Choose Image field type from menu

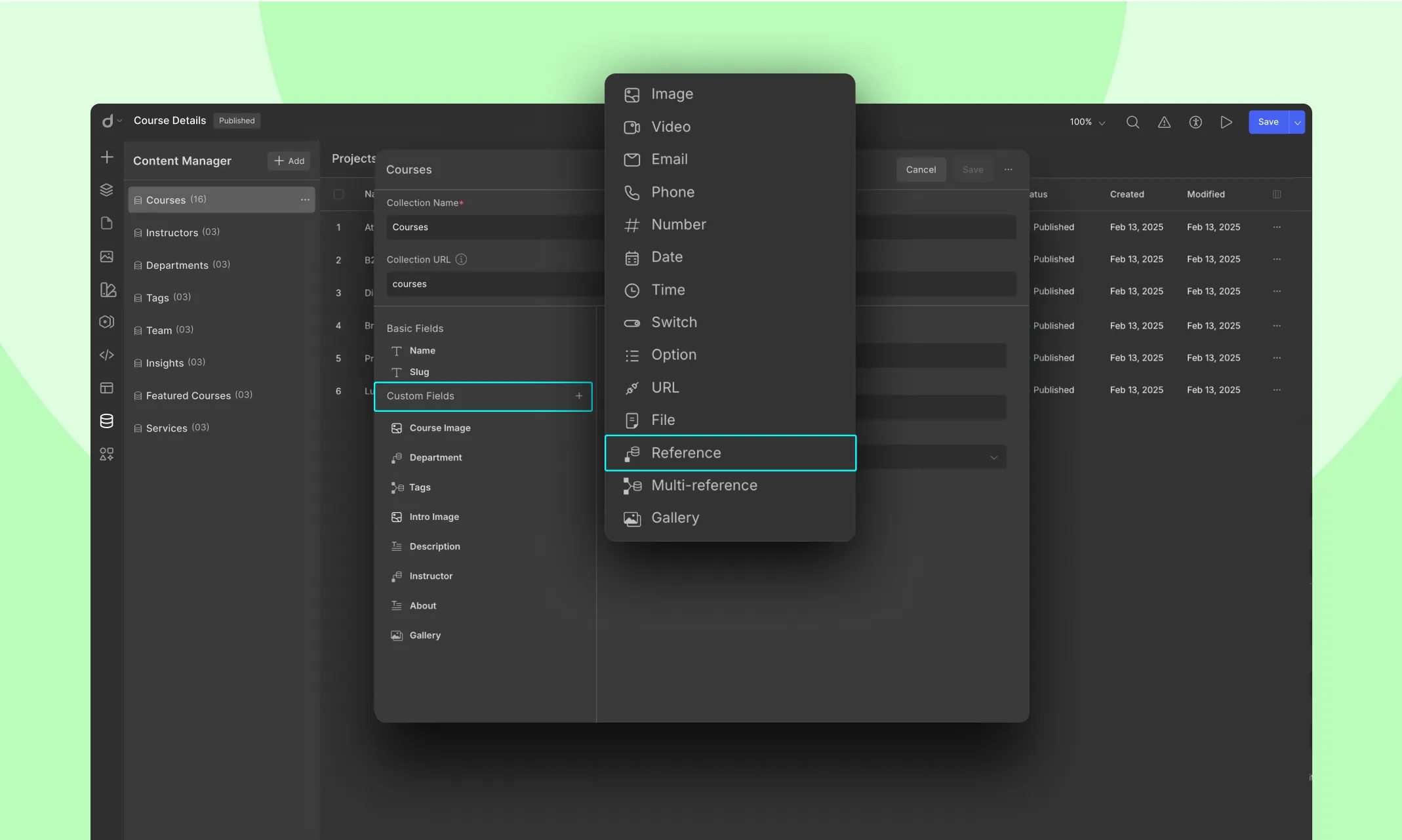(730, 94)
